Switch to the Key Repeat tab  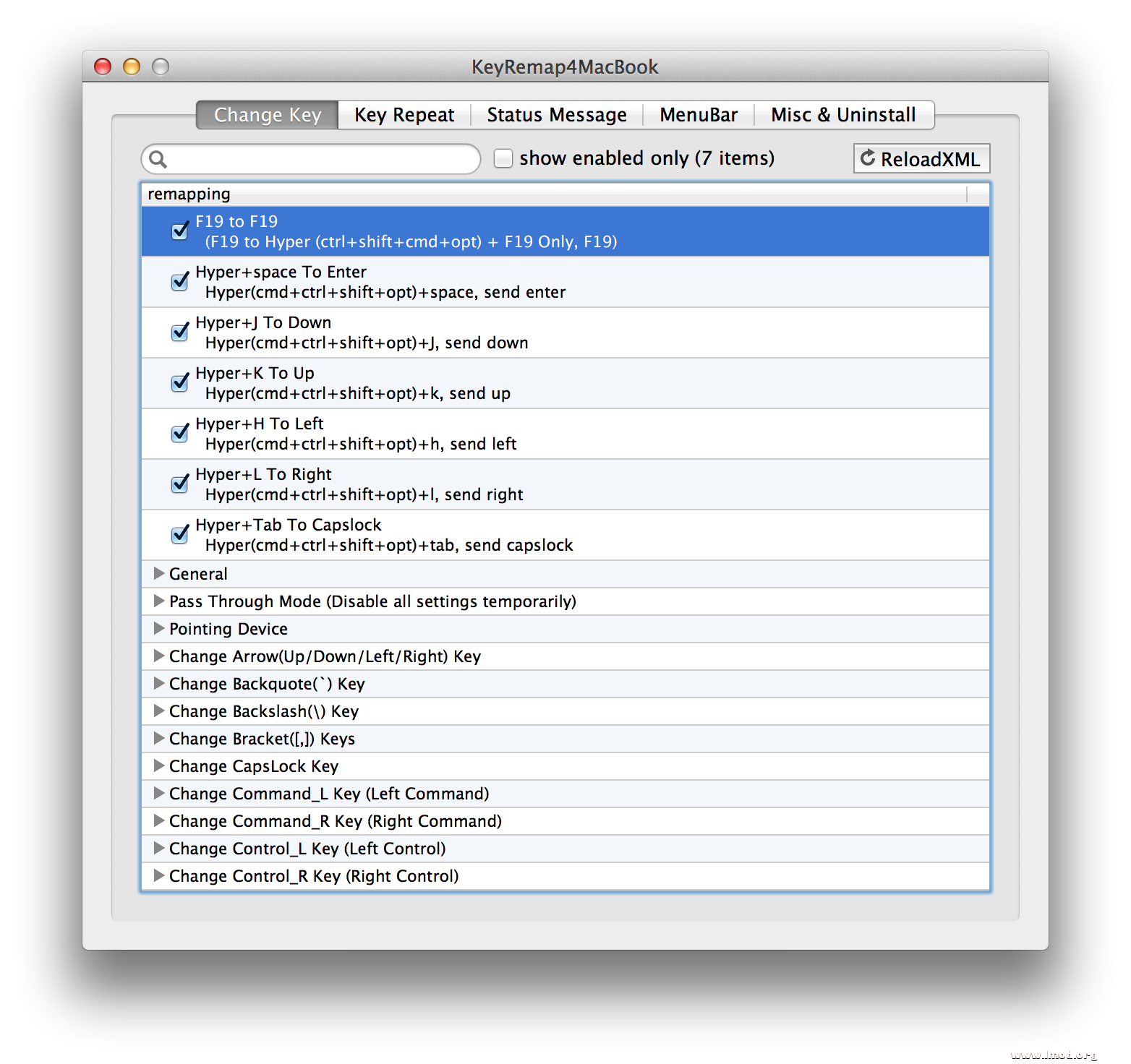pos(404,115)
